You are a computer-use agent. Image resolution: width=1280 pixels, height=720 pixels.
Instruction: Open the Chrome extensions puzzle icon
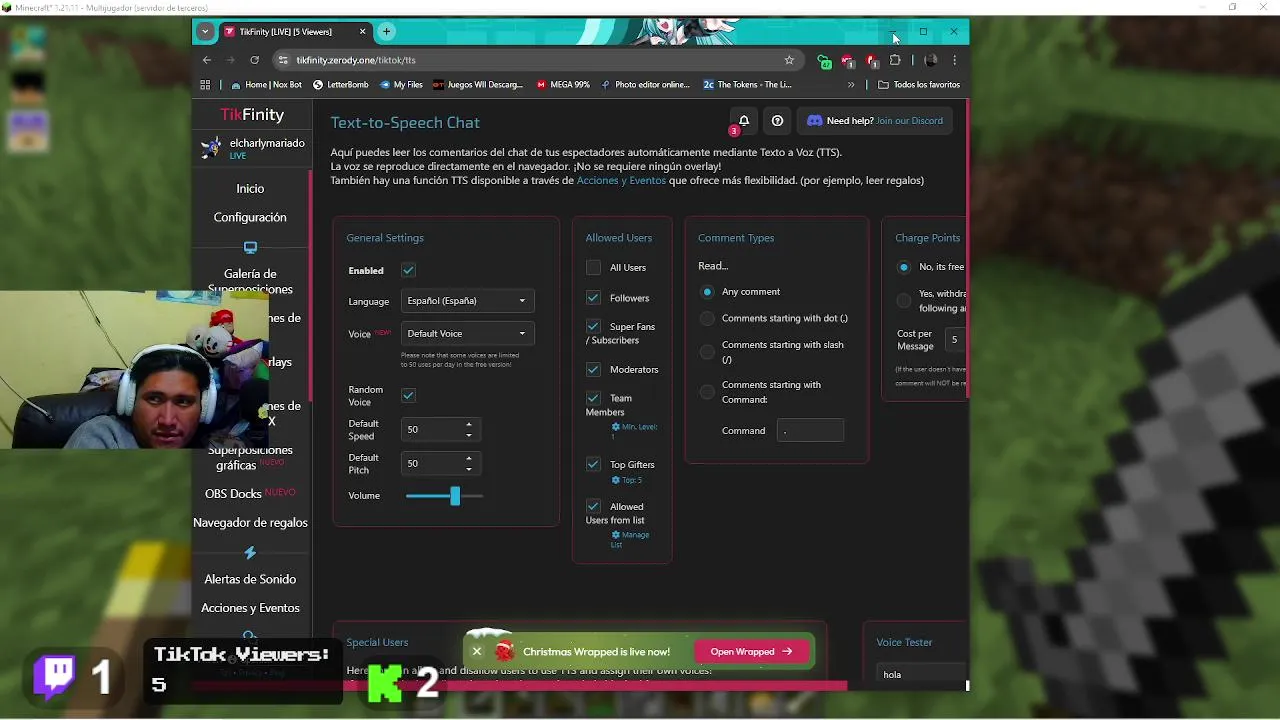coord(895,60)
